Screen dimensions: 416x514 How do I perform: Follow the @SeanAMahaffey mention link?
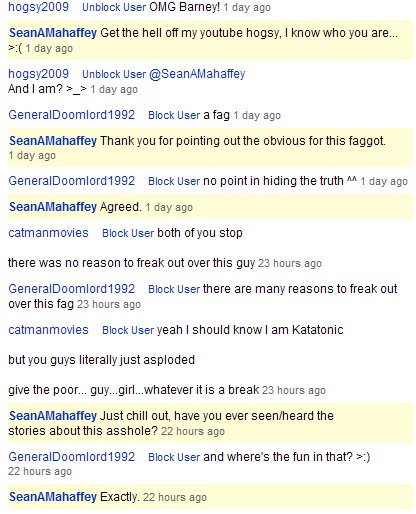197,74
